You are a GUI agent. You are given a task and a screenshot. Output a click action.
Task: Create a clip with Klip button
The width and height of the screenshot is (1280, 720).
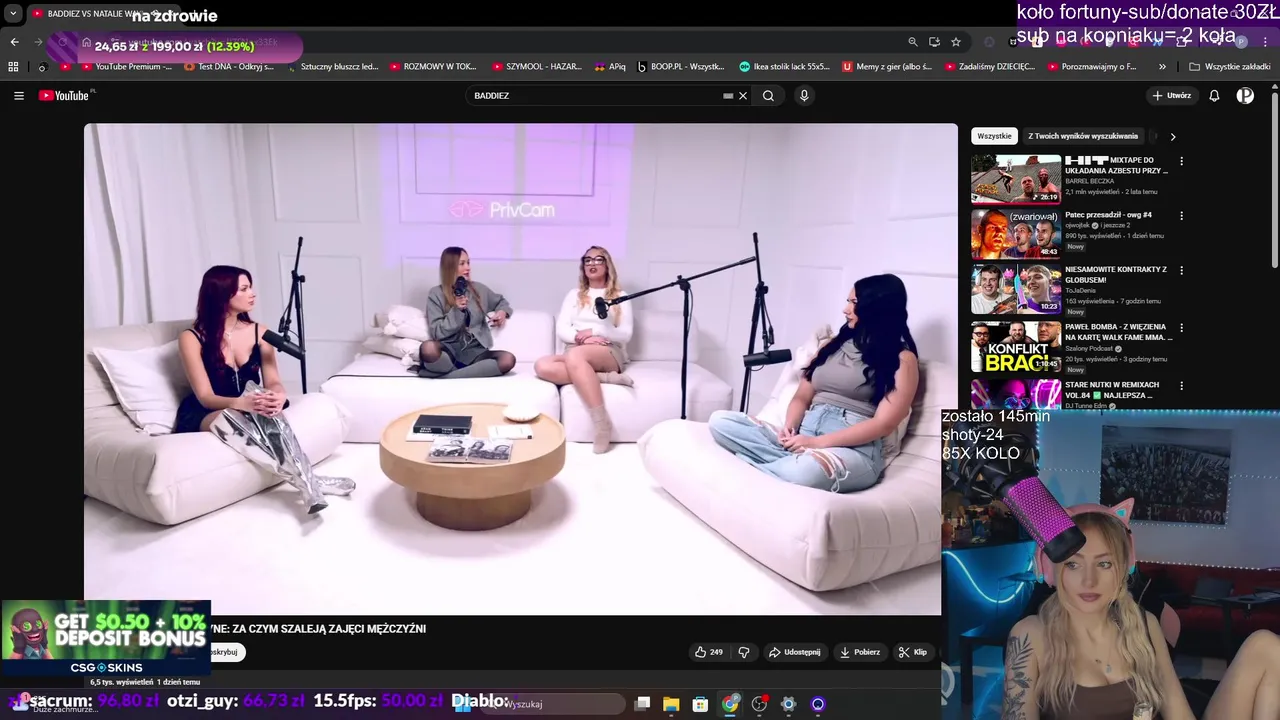[x=913, y=652]
